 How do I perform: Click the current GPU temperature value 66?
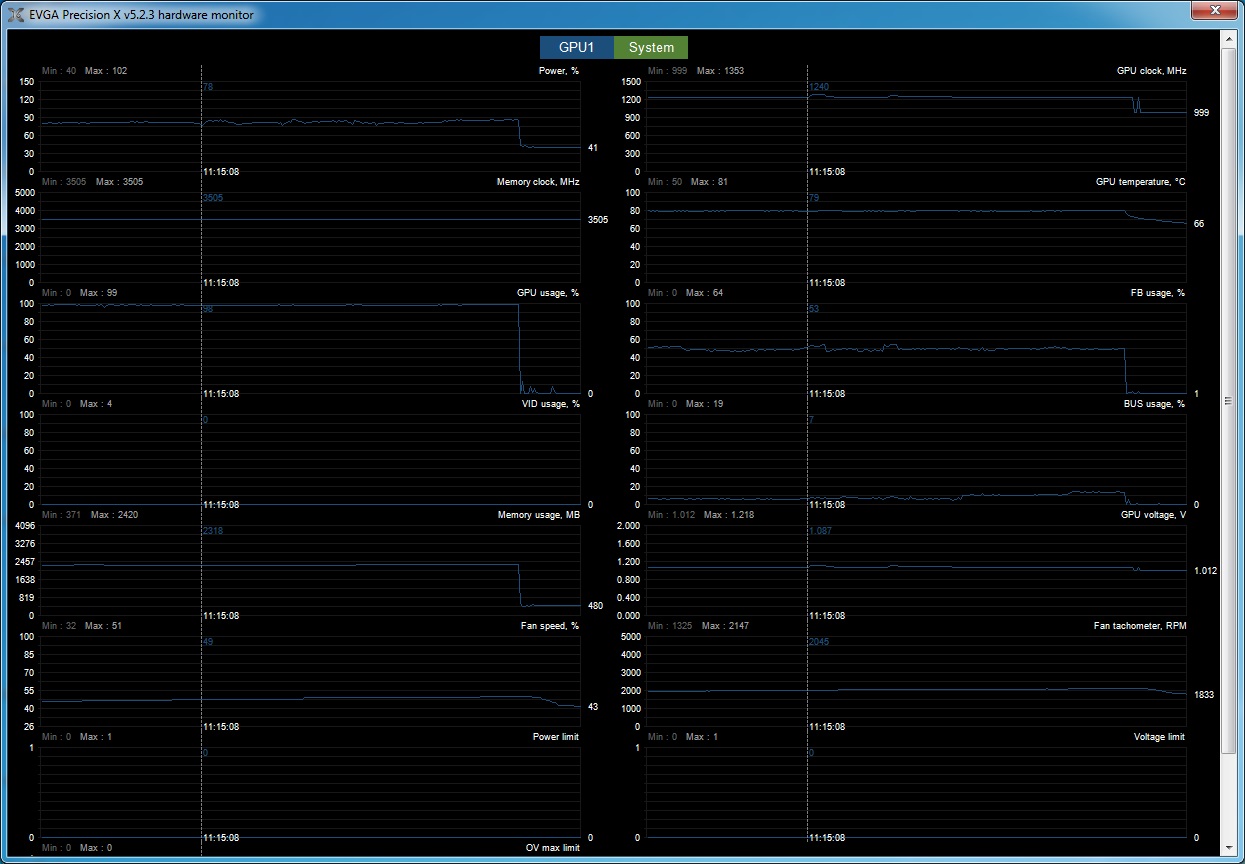click(1199, 224)
